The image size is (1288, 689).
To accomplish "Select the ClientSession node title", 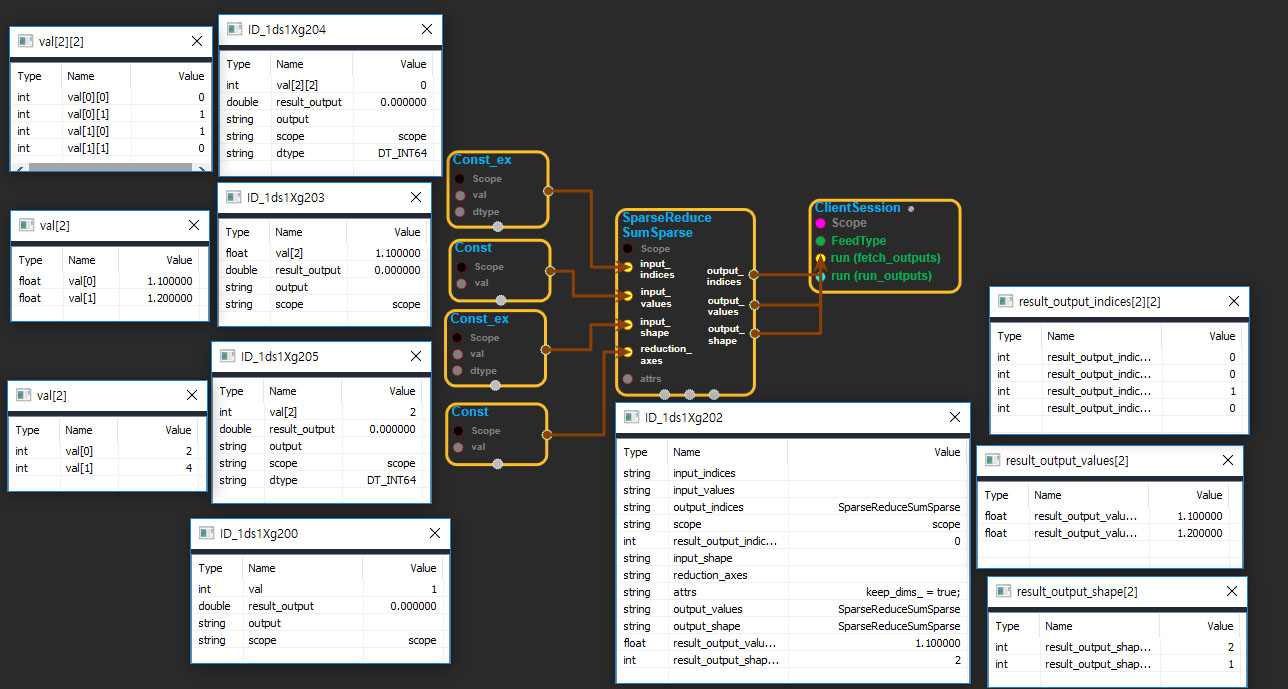I will (857, 208).
